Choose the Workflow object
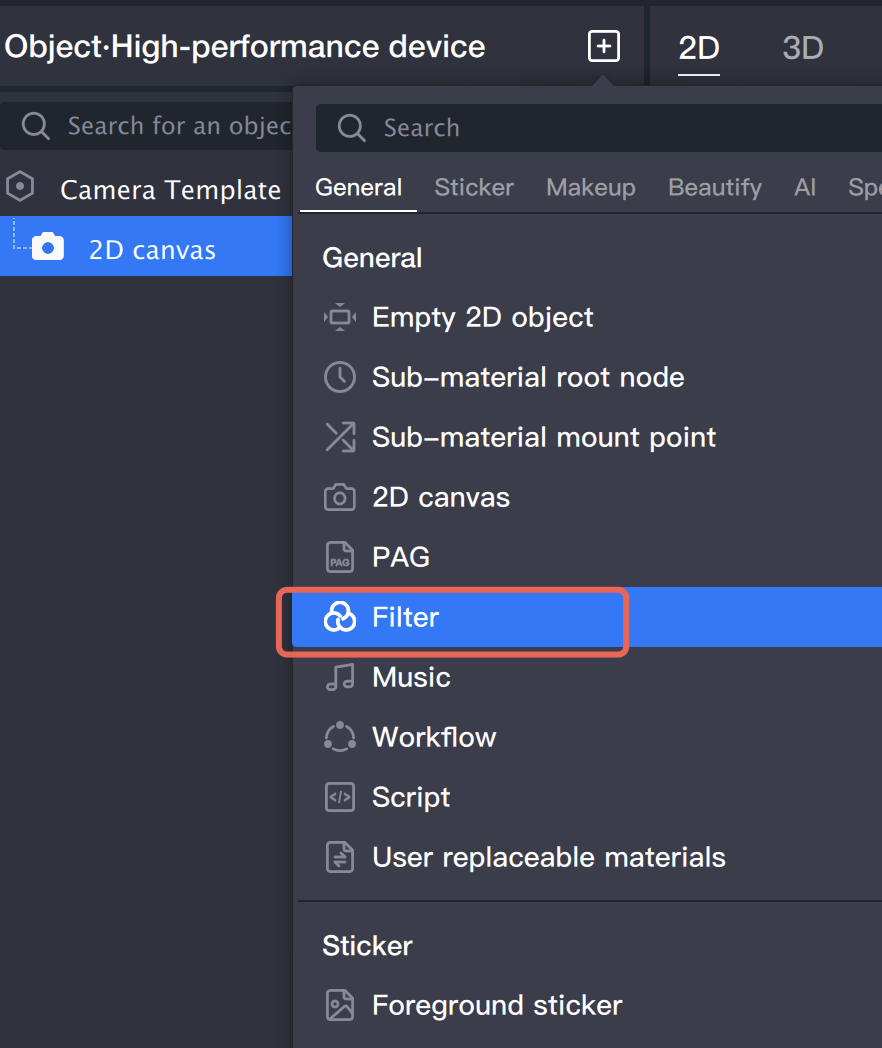 click(x=433, y=738)
